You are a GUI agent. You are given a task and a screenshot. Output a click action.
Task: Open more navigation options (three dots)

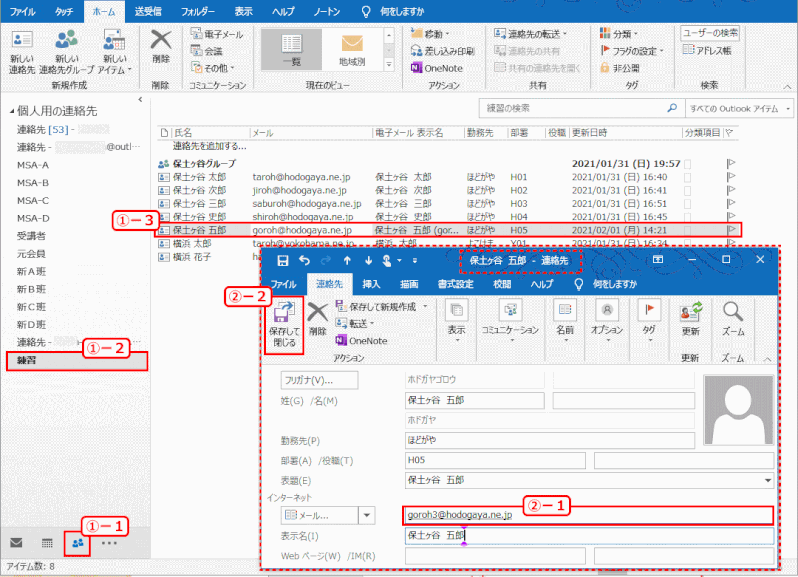(109, 543)
